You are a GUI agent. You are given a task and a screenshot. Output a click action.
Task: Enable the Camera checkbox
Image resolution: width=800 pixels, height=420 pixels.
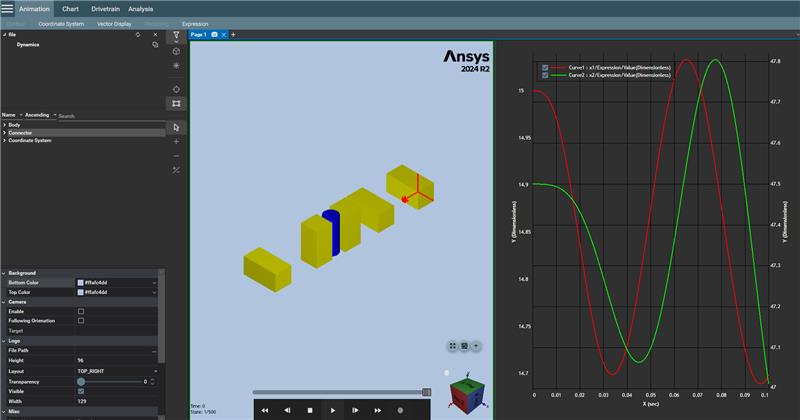pos(81,311)
